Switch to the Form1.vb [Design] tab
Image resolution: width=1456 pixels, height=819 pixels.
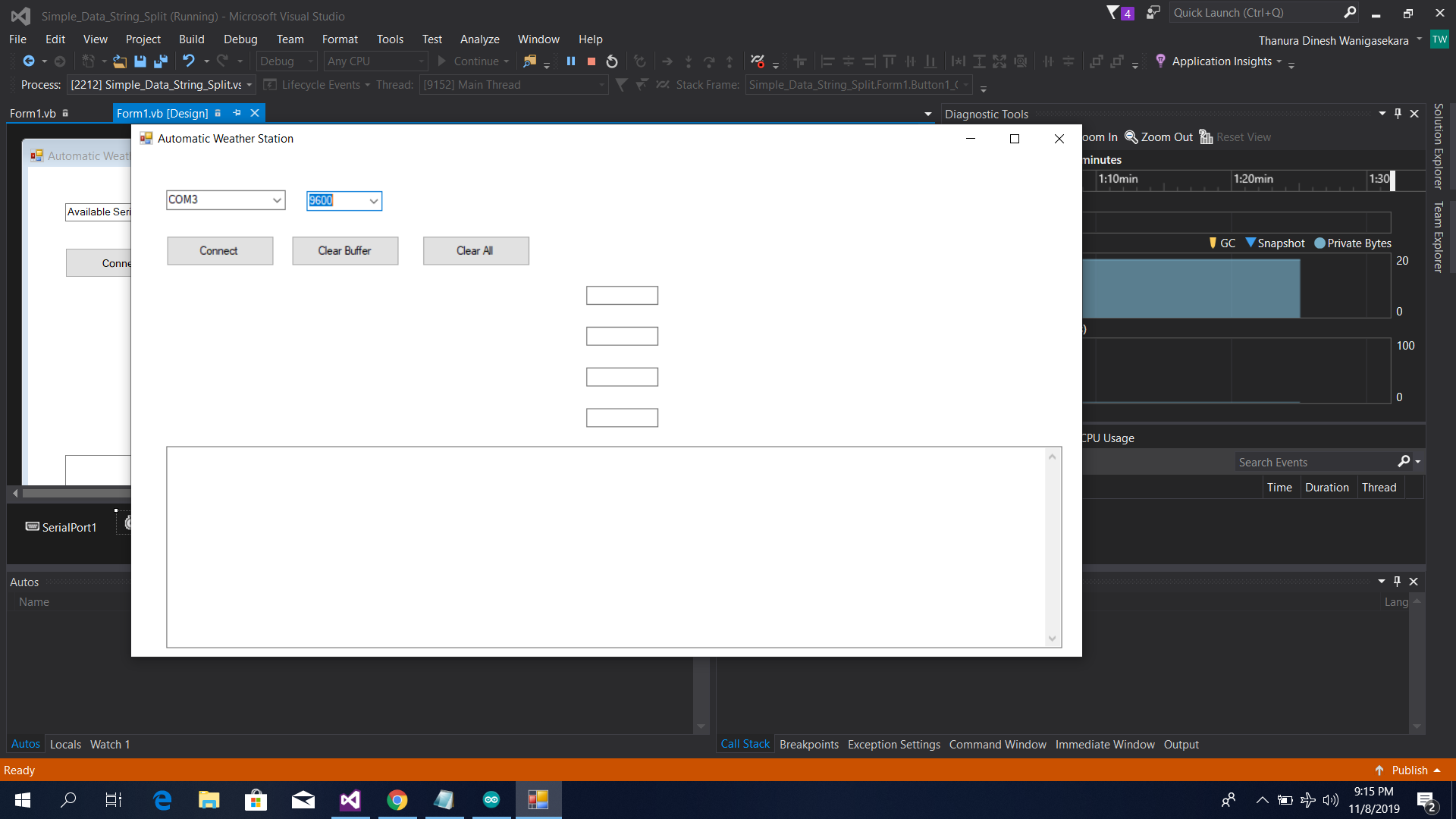(x=162, y=113)
